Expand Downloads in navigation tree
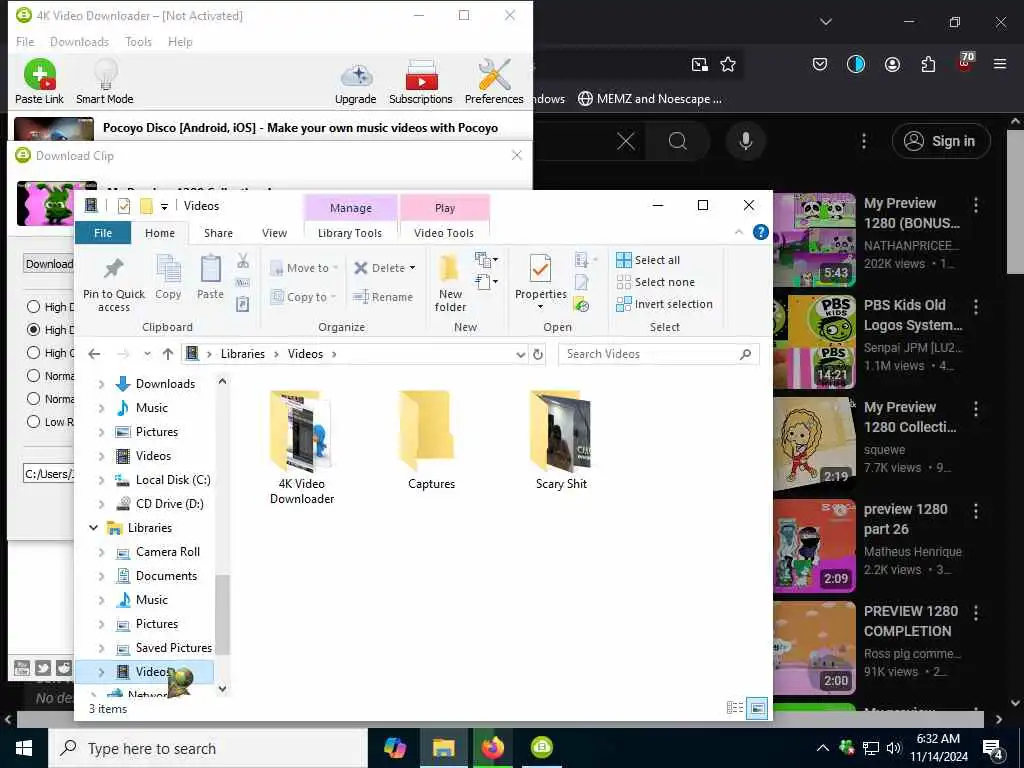The height and width of the screenshot is (768, 1024). [x=101, y=385]
